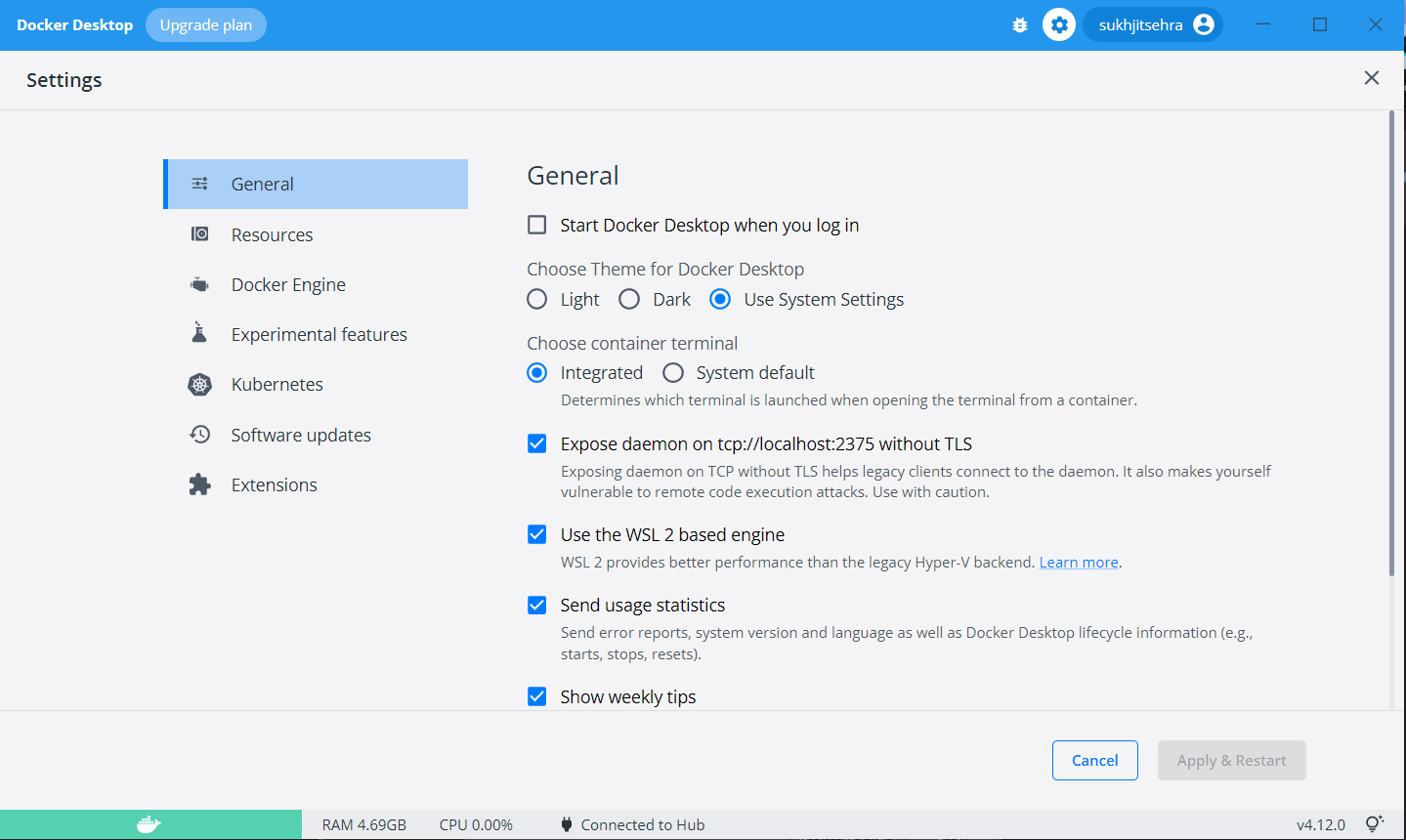Click the Software updates clock icon

pyautogui.click(x=199, y=434)
